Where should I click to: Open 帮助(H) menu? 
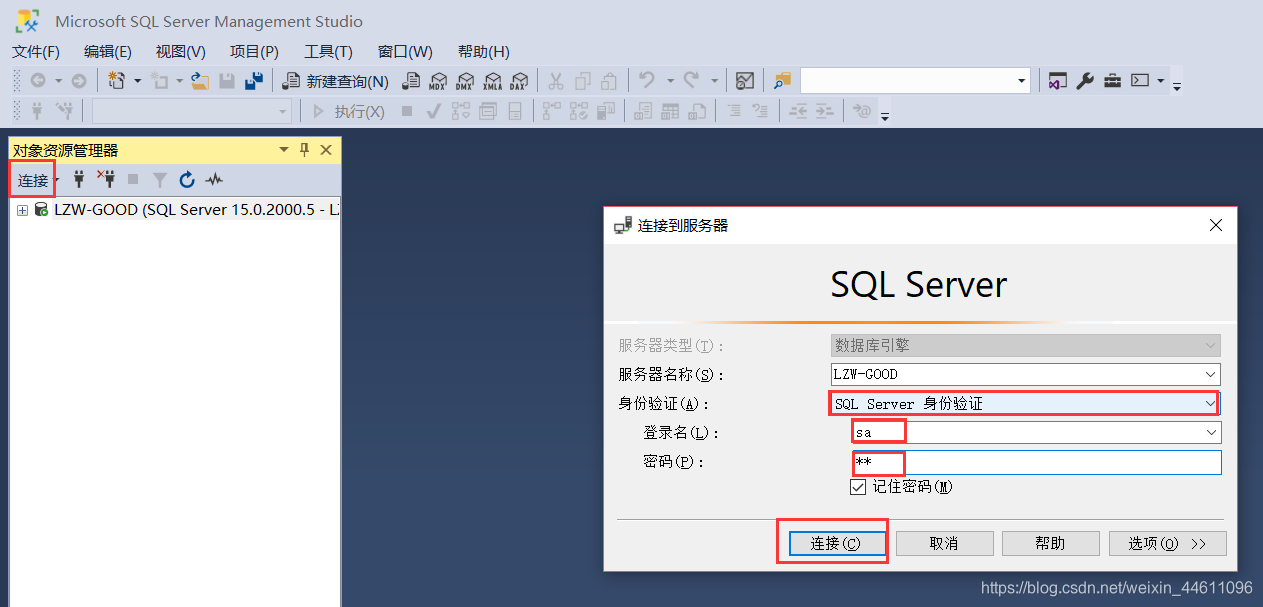[483, 52]
